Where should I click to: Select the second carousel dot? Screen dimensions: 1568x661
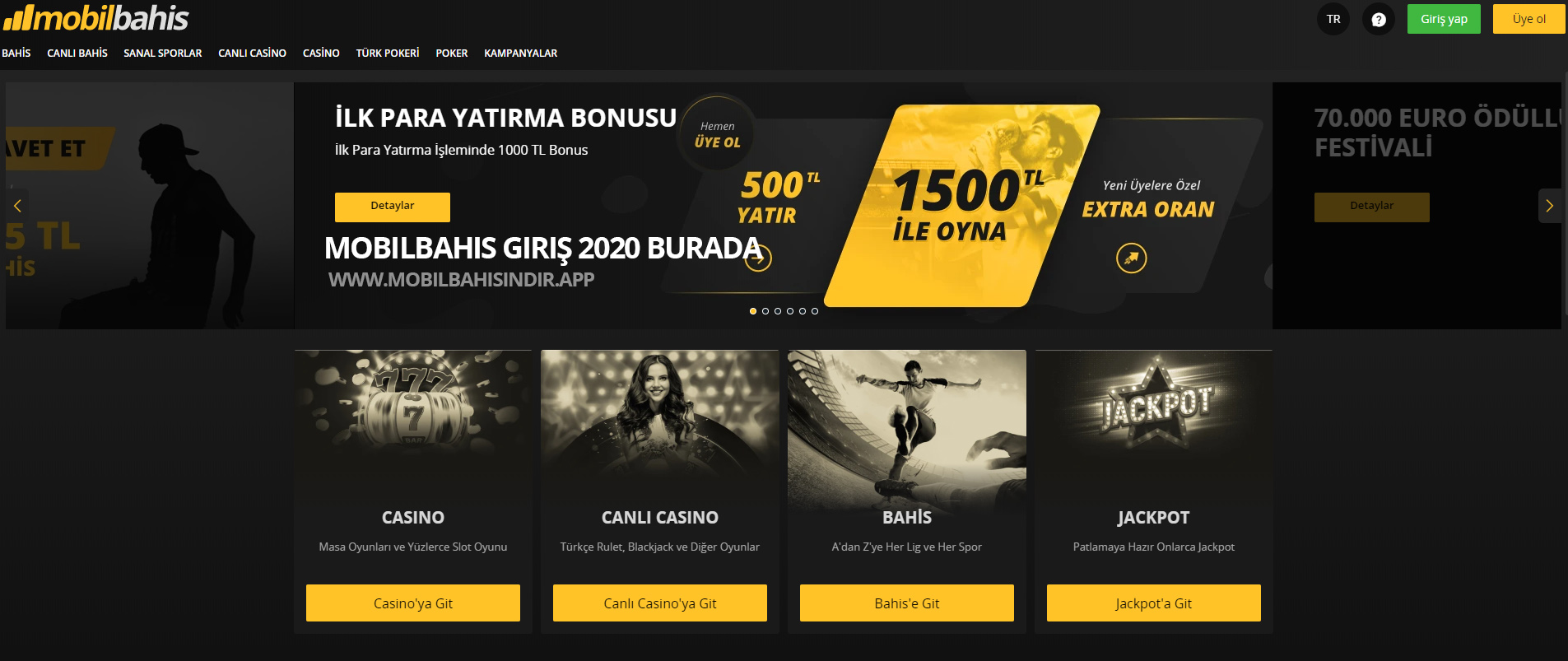coord(765,311)
